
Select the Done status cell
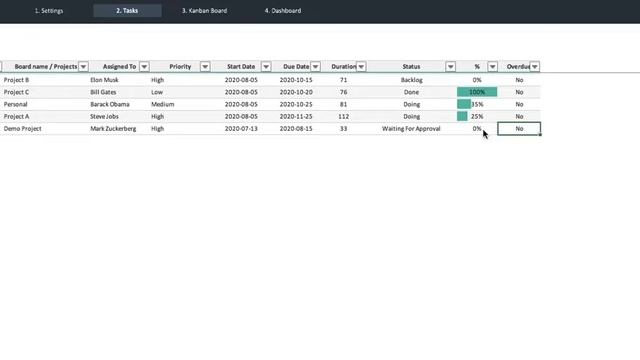[411, 92]
